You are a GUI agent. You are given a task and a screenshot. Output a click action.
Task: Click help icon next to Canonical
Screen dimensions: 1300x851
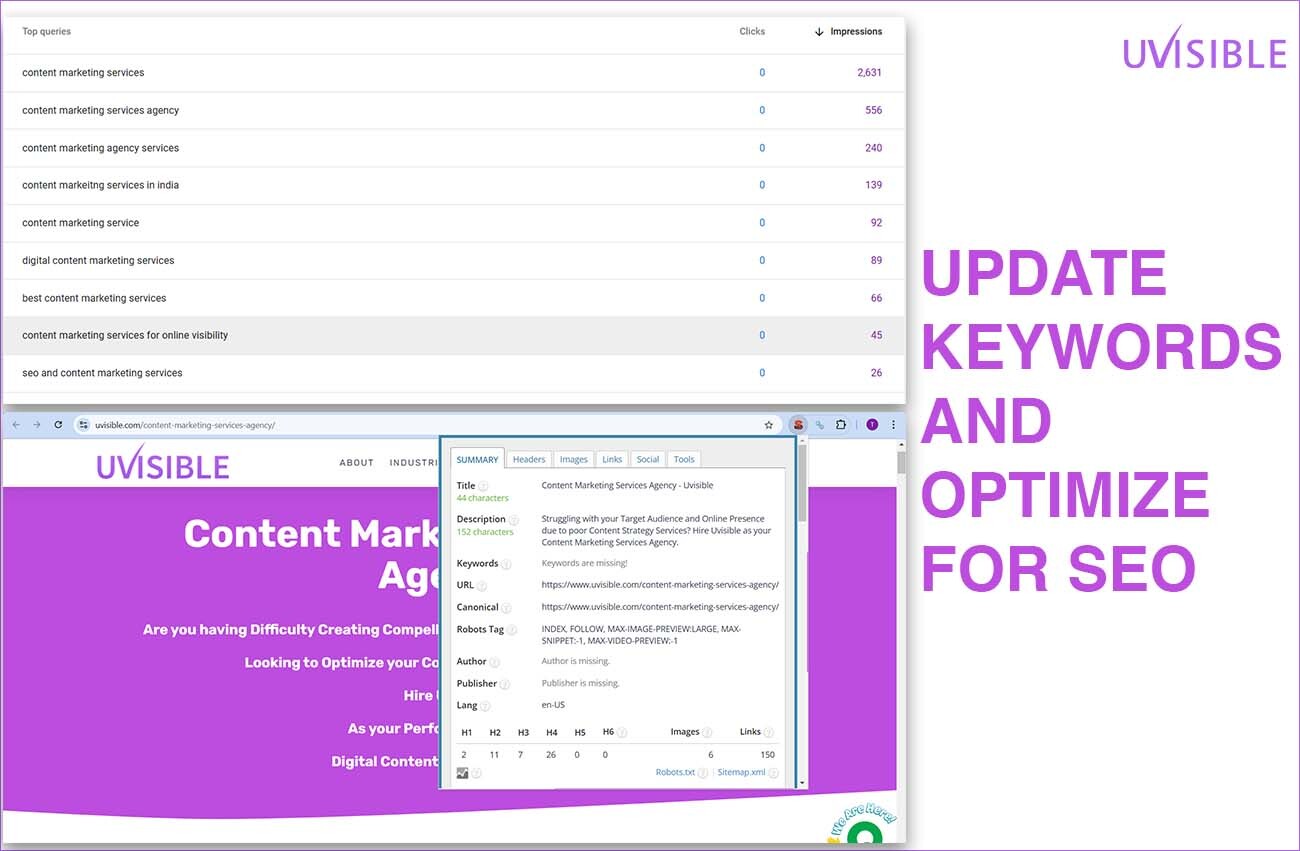[507, 608]
